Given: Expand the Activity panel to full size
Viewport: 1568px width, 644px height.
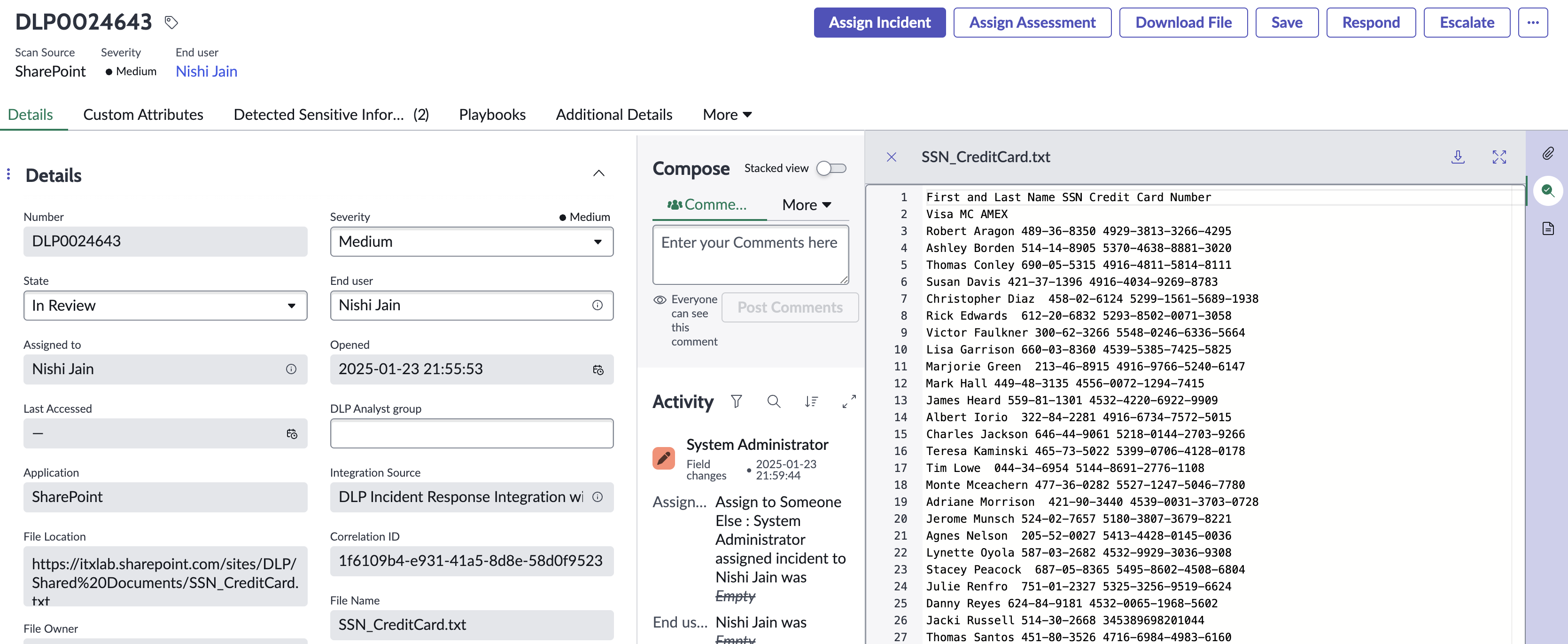Looking at the screenshot, I should 848,401.
